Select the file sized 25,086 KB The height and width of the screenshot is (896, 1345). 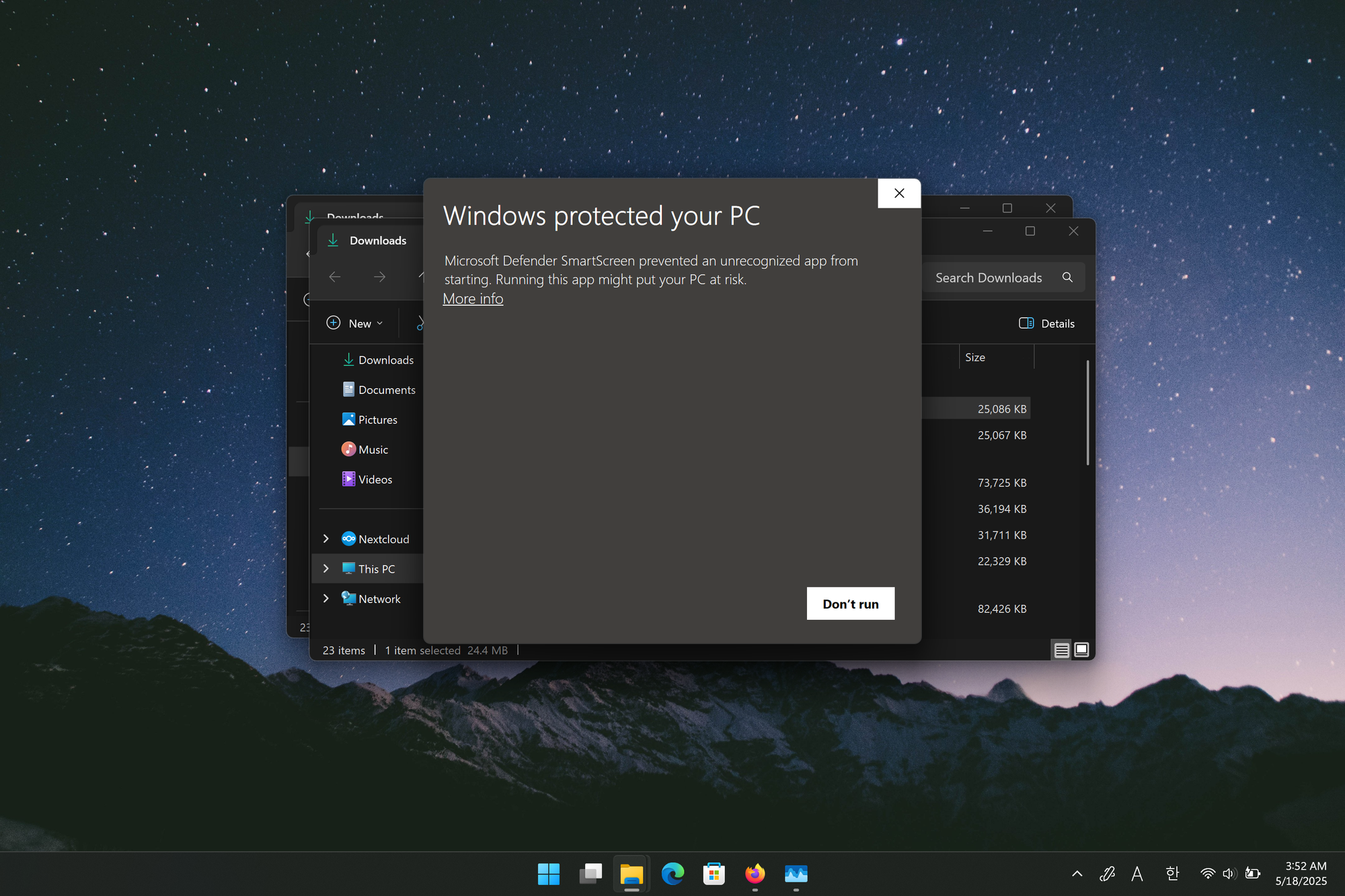pyautogui.click(x=1002, y=409)
